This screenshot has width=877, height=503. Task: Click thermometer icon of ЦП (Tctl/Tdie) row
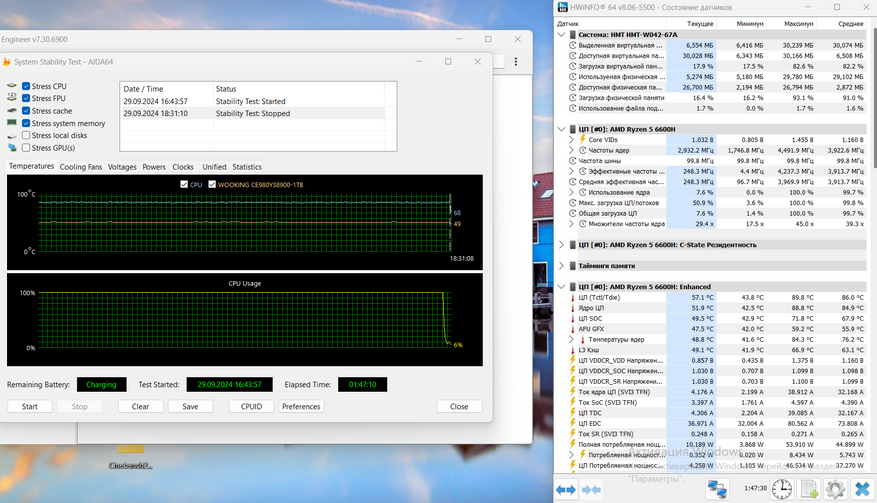click(573, 298)
